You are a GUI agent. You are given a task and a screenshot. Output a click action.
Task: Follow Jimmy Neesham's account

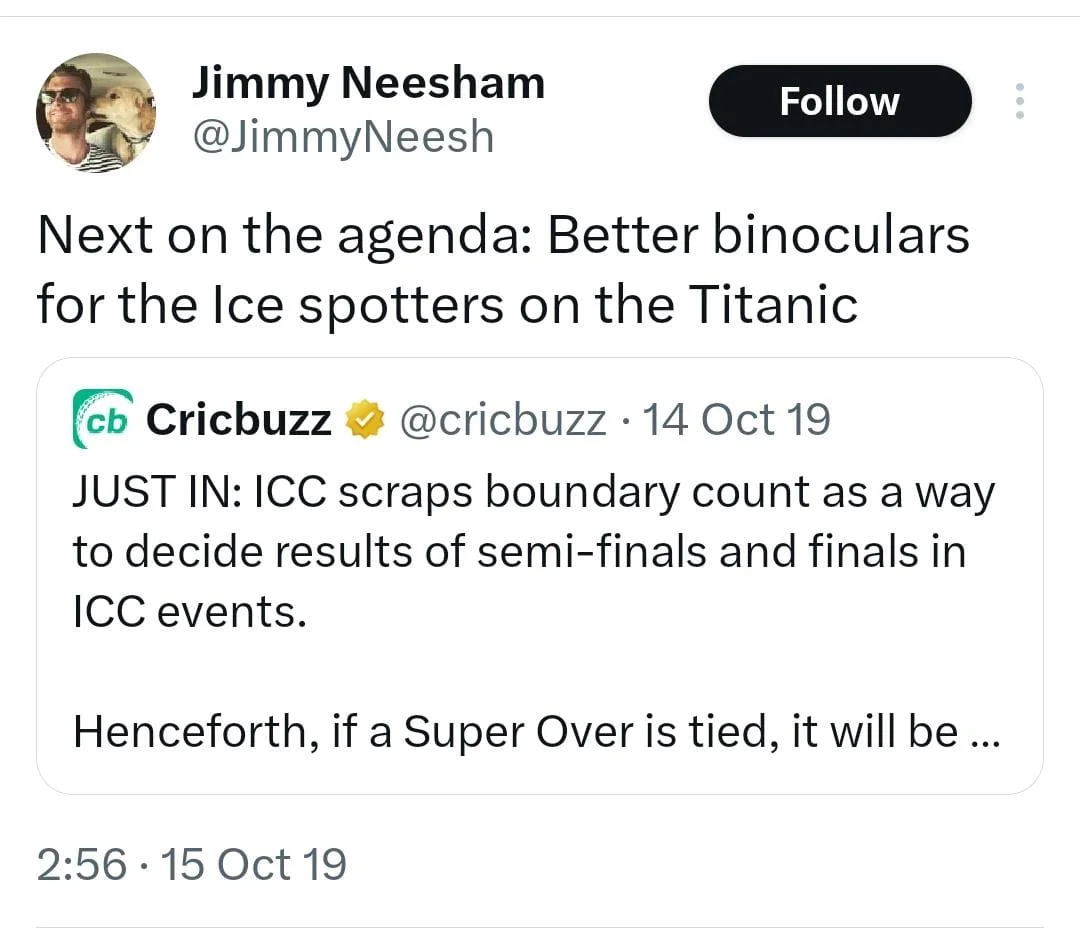pos(839,101)
